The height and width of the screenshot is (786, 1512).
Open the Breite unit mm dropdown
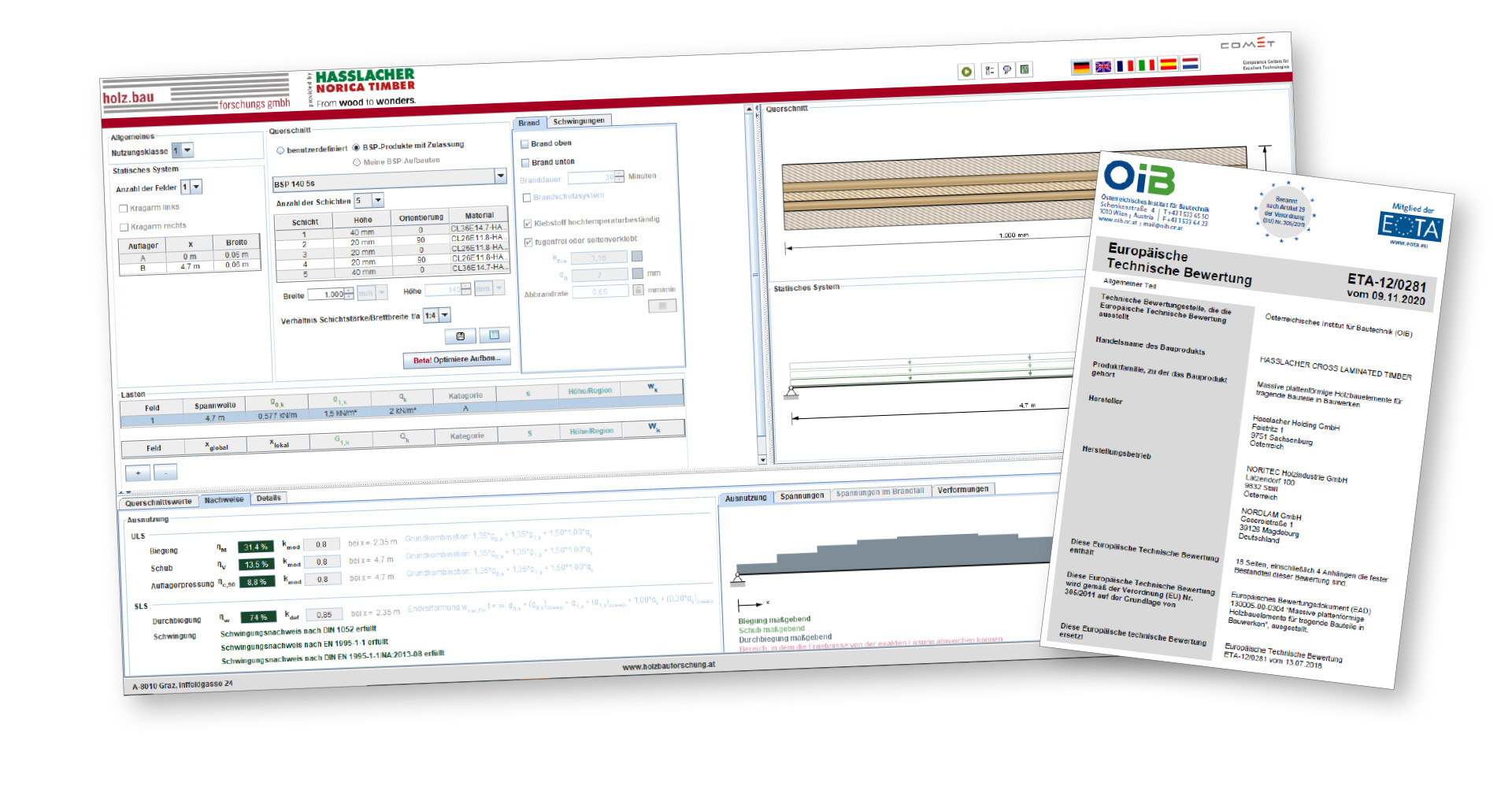[372, 293]
